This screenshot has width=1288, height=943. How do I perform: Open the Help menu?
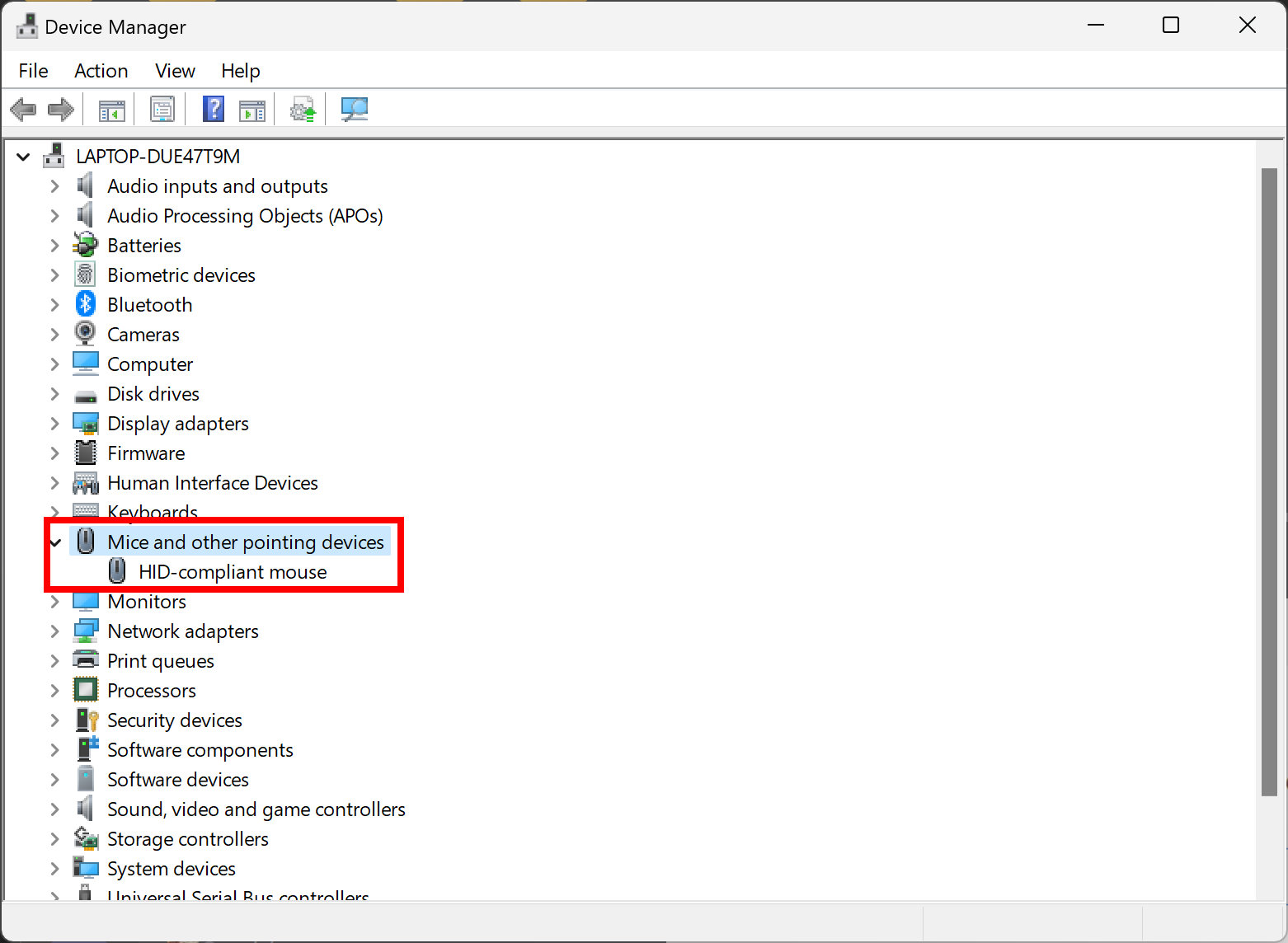pos(241,71)
